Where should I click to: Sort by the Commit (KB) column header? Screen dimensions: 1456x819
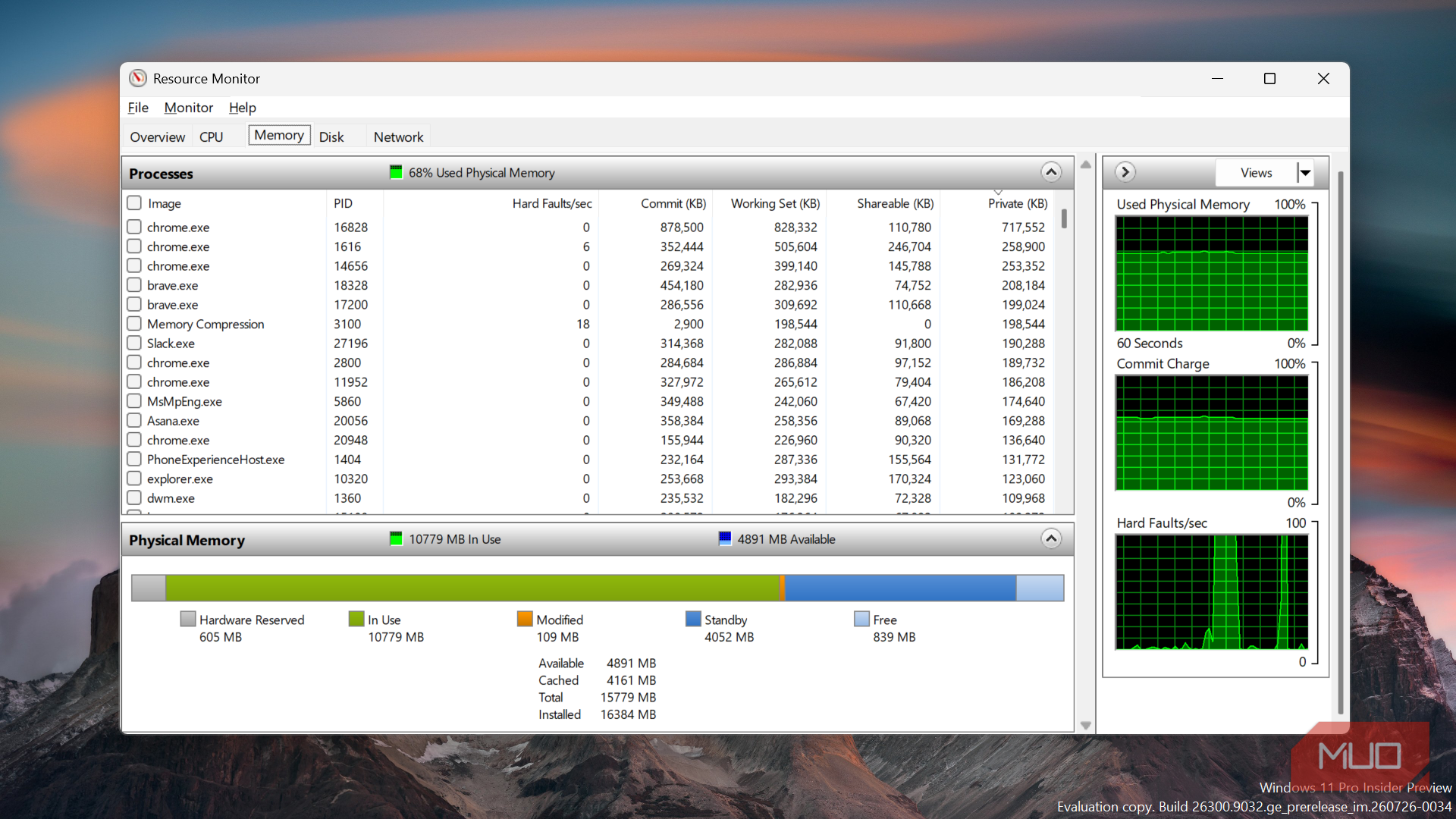tap(673, 203)
